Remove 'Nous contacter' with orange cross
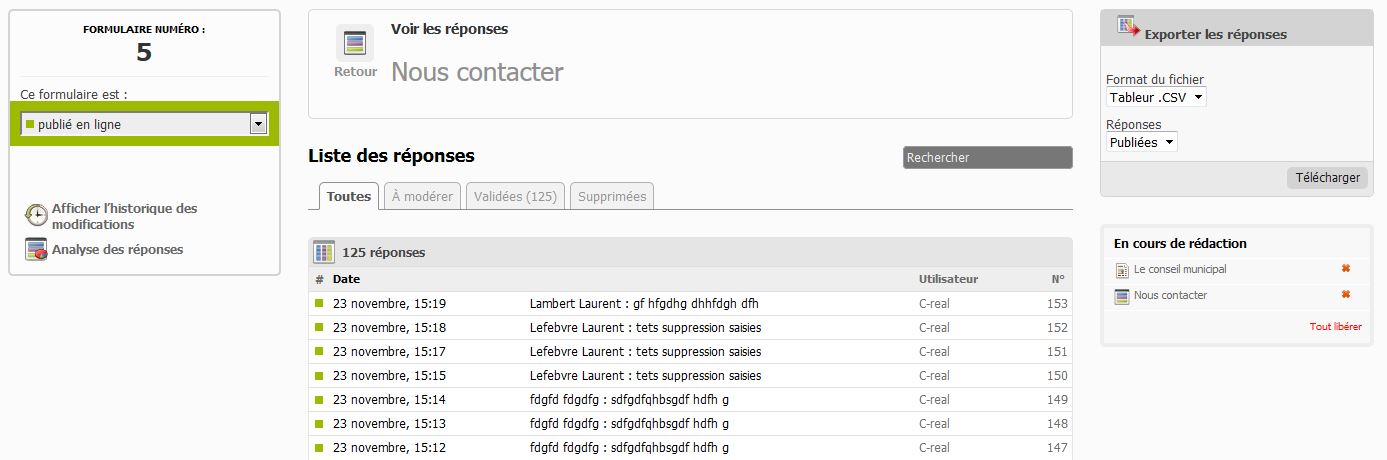1387x460 pixels. coord(1345,295)
